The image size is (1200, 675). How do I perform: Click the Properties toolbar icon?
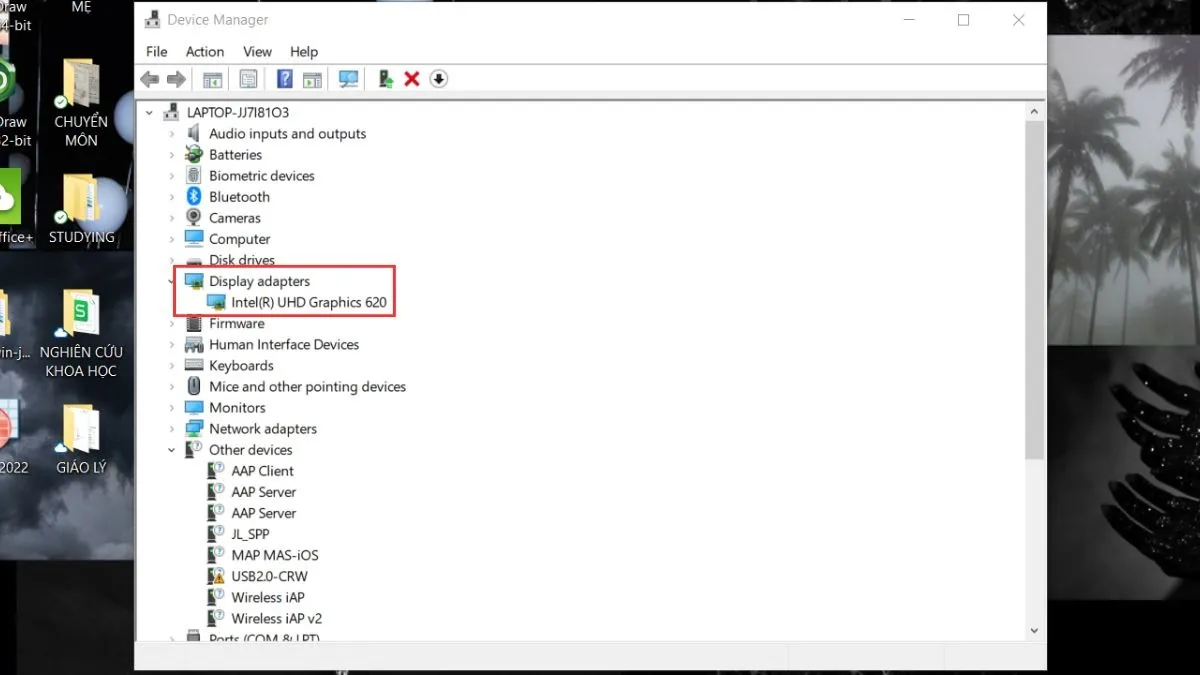[248, 79]
